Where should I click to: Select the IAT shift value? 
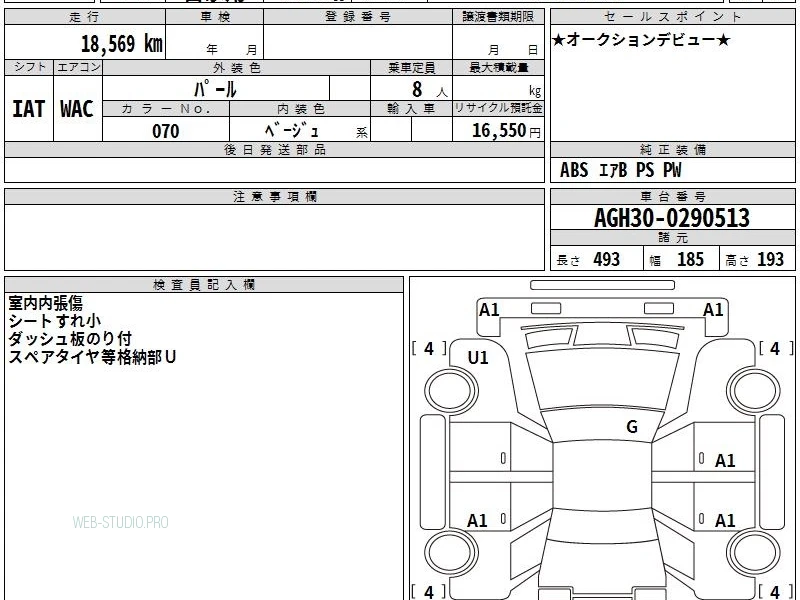[x=29, y=109]
